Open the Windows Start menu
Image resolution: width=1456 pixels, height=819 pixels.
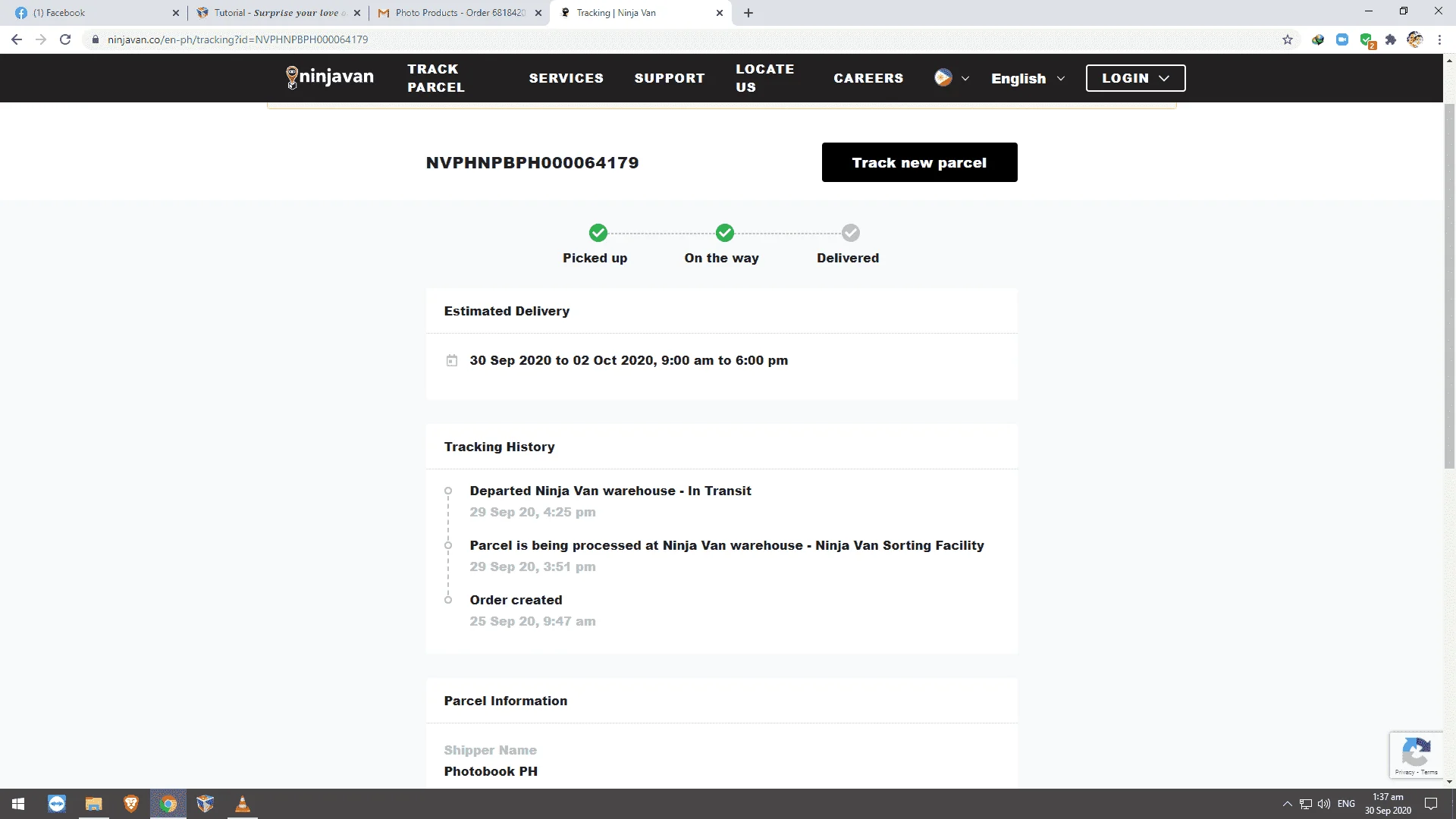click(18, 804)
